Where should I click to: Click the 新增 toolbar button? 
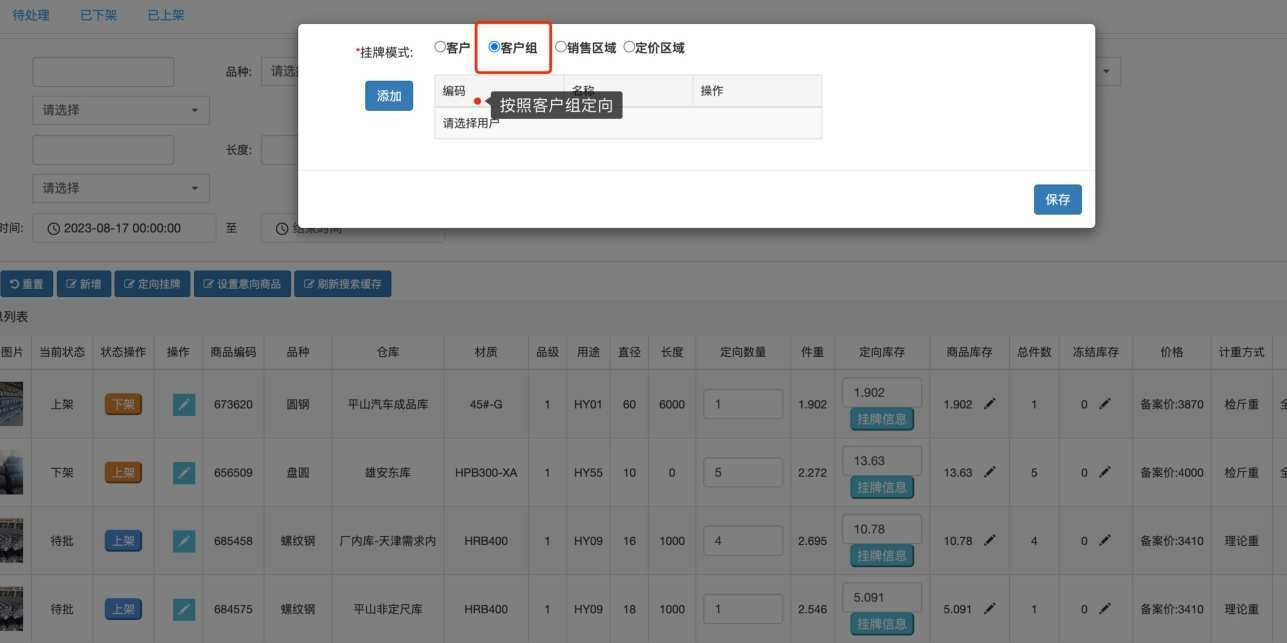pyautogui.click(x=83, y=284)
